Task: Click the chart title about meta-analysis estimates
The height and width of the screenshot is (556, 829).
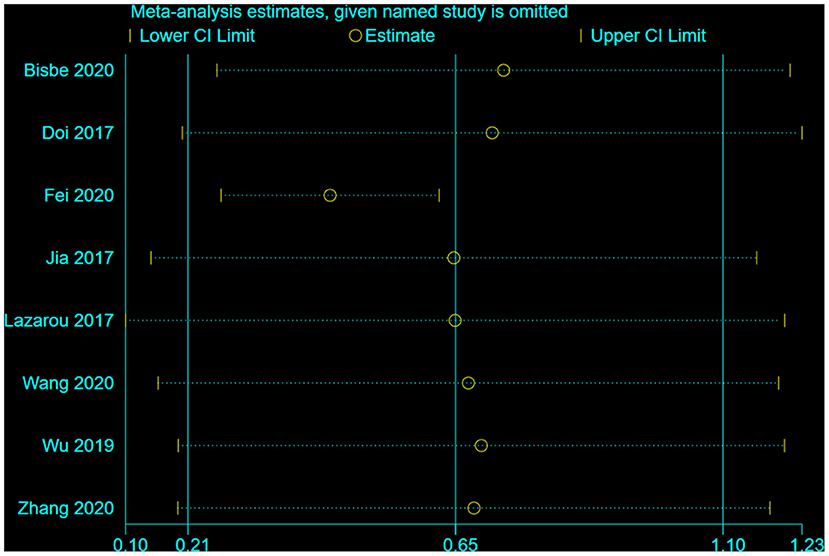Action: [x=349, y=11]
